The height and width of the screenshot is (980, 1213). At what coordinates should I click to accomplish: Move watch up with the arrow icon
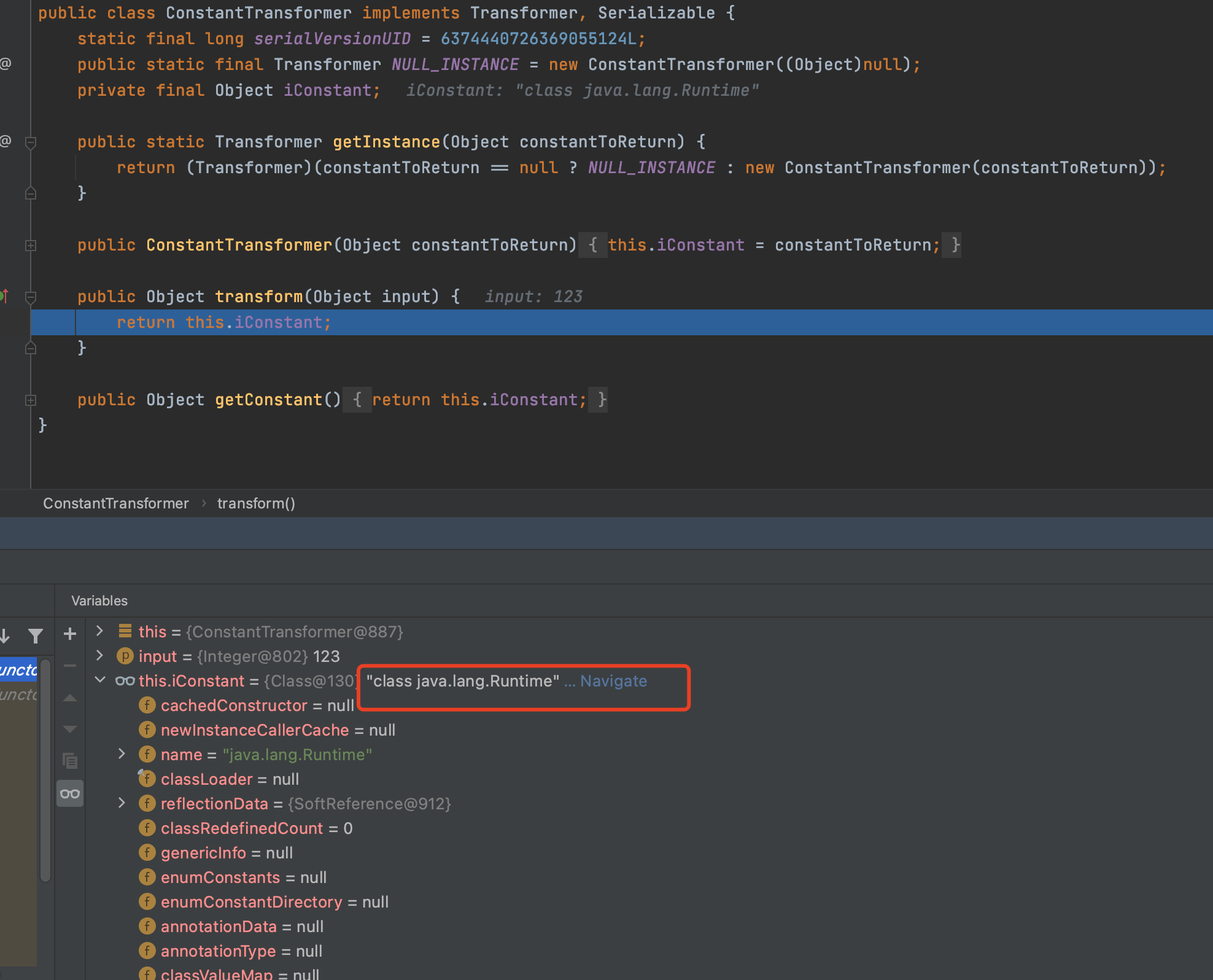click(x=70, y=698)
